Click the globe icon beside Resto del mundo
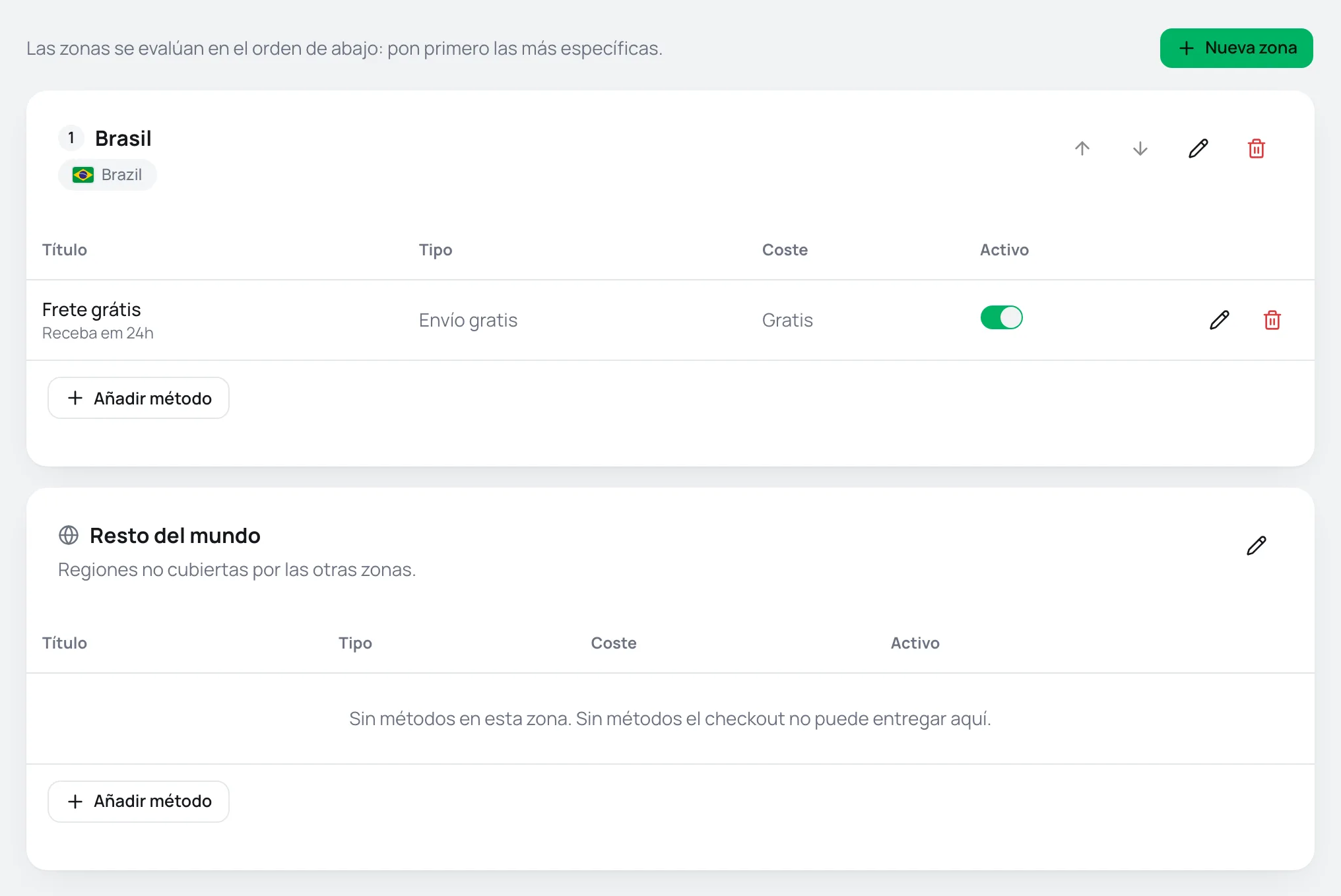 pyautogui.click(x=69, y=535)
